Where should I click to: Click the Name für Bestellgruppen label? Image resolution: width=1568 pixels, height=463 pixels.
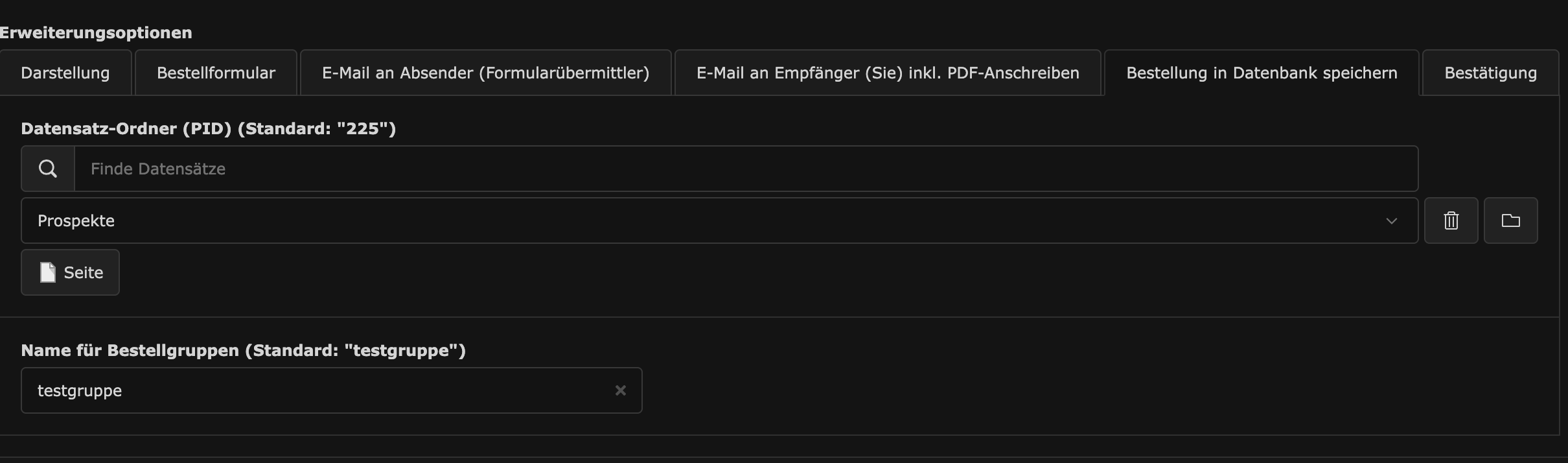point(243,350)
